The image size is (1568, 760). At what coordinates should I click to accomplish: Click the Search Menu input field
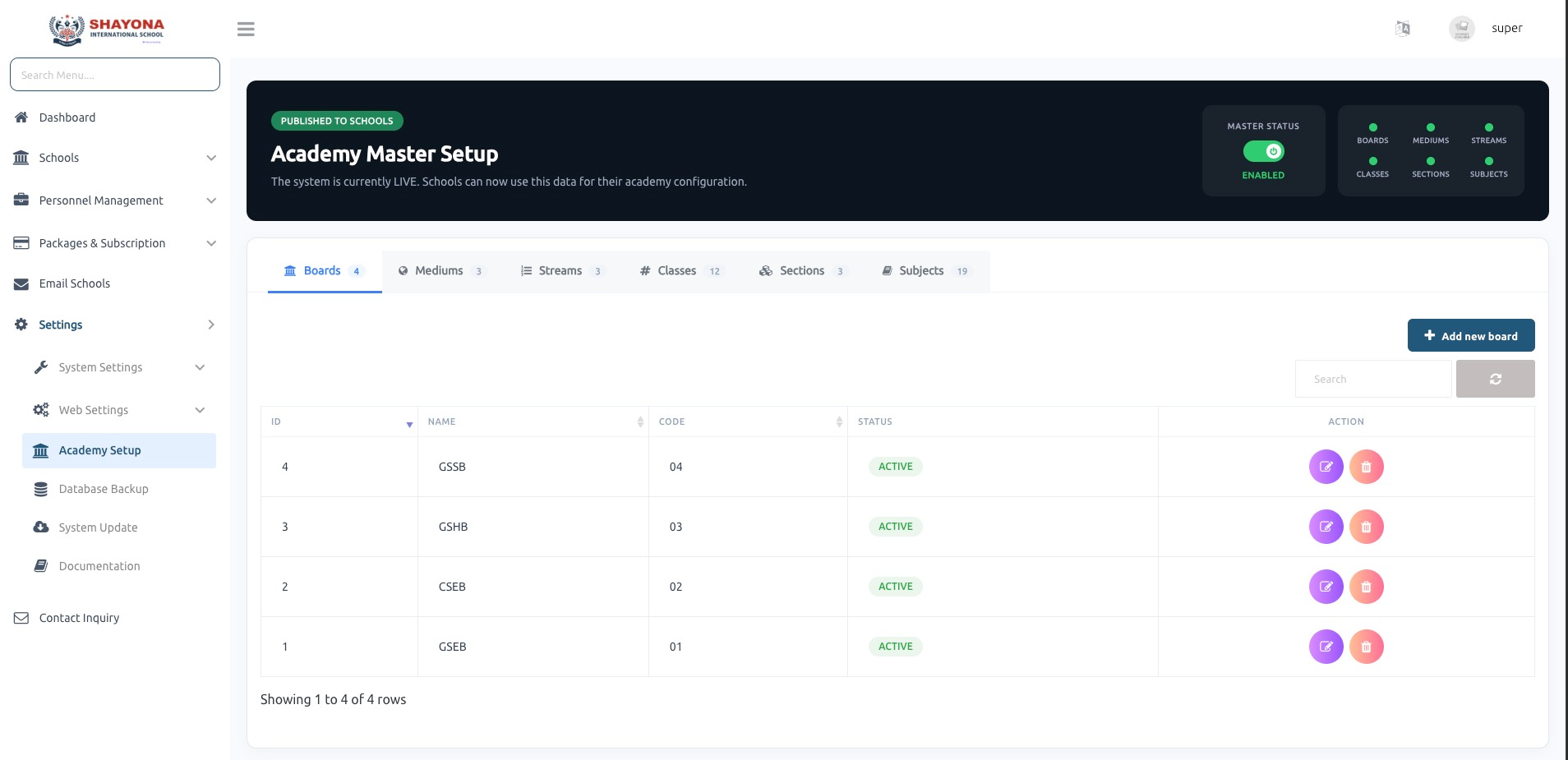[x=115, y=75]
